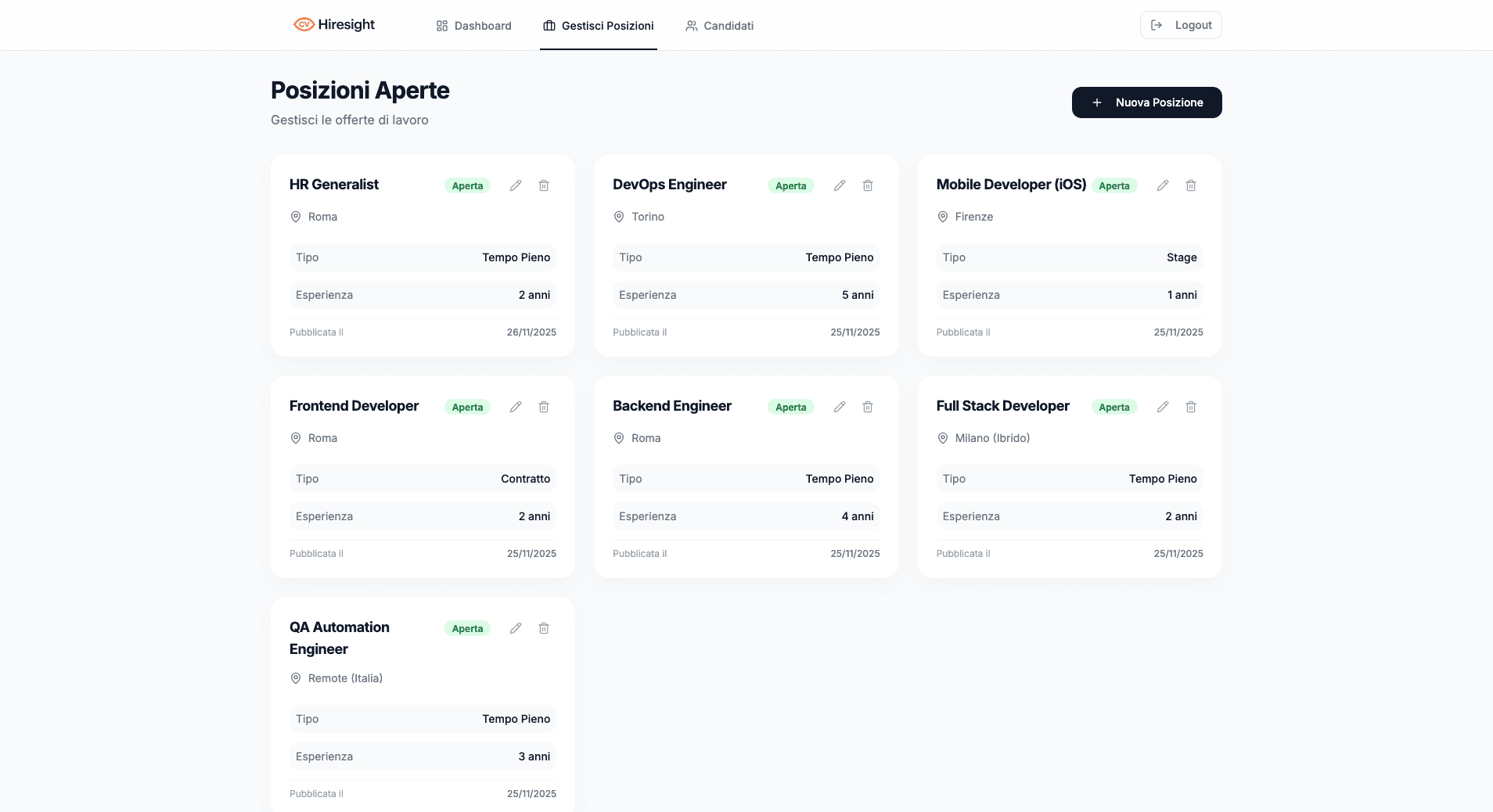The height and width of the screenshot is (812, 1493).
Task: Edit the DevOps Engineer position
Action: (840, 185)
